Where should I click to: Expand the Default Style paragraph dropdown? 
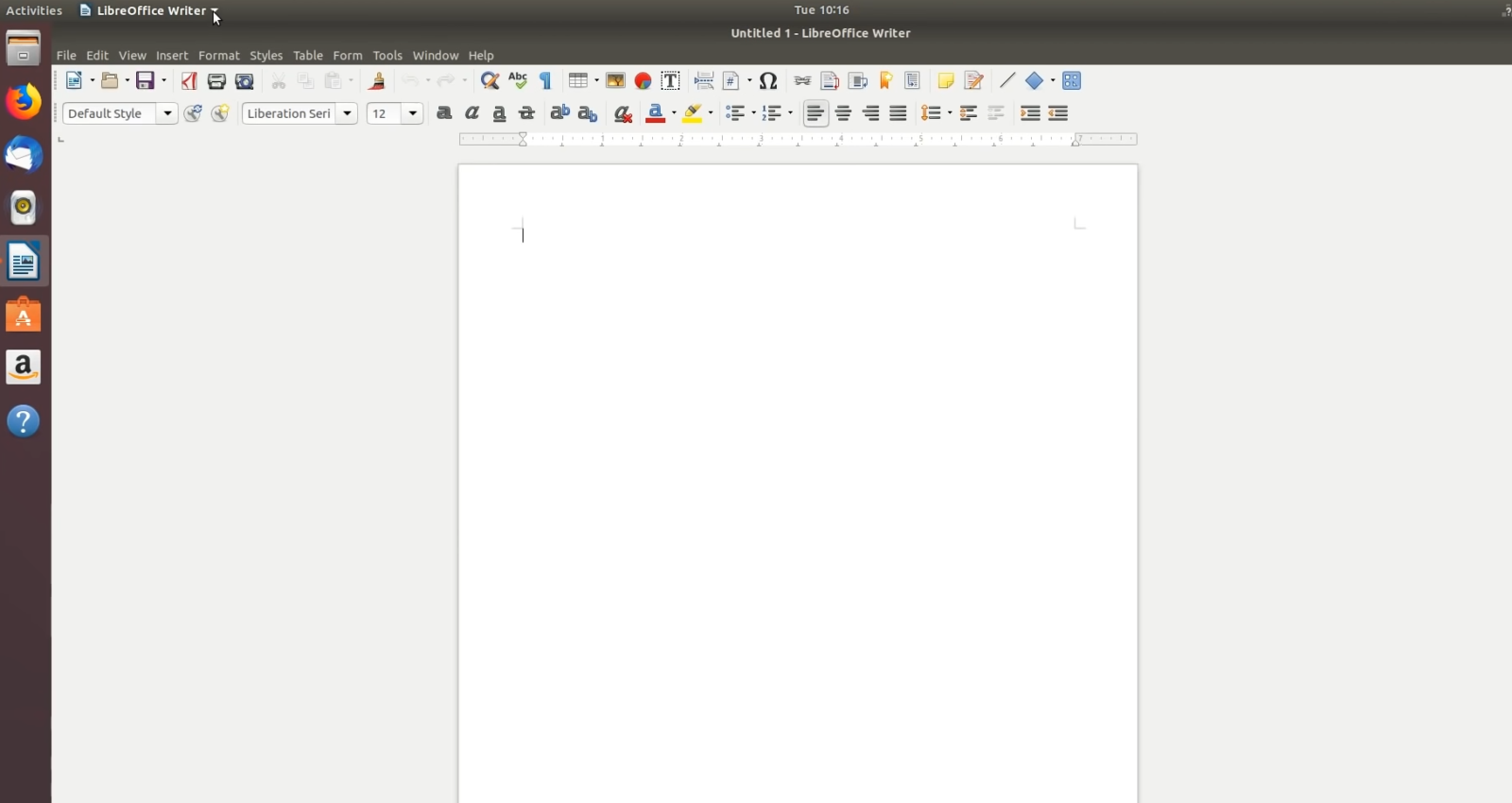tap(167, 113)
